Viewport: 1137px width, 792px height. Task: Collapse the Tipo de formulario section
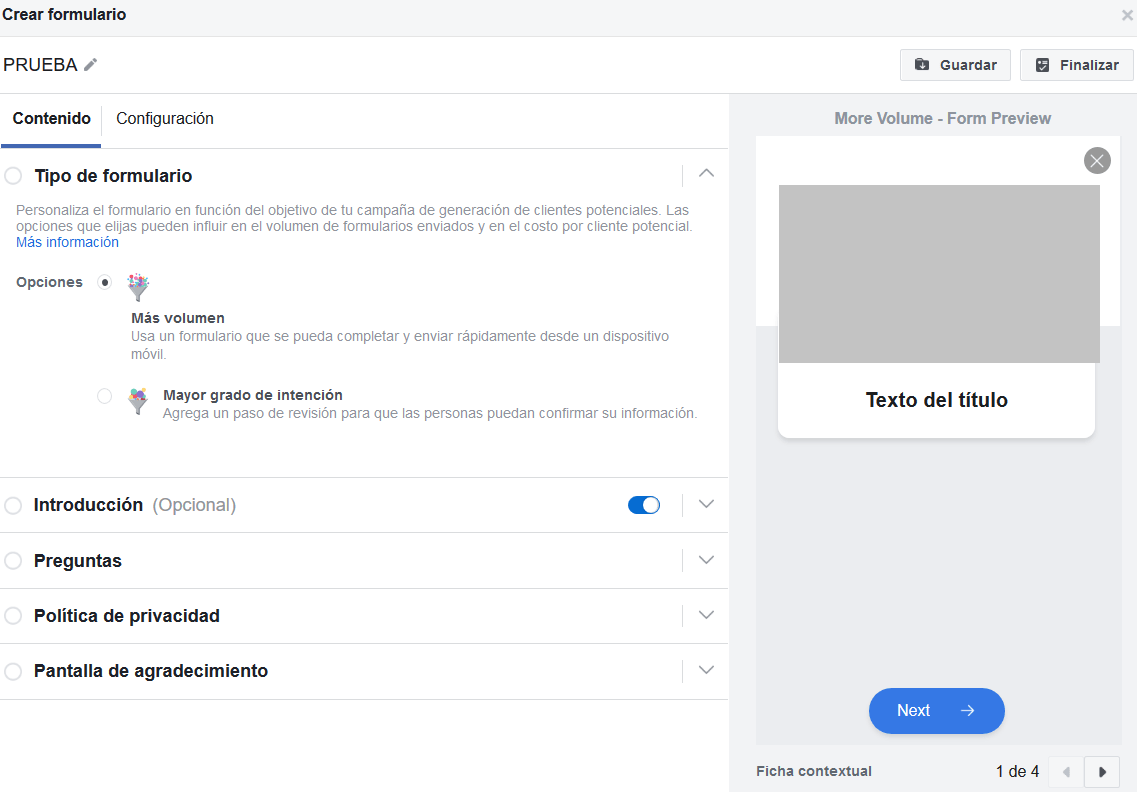pos(706,173)
